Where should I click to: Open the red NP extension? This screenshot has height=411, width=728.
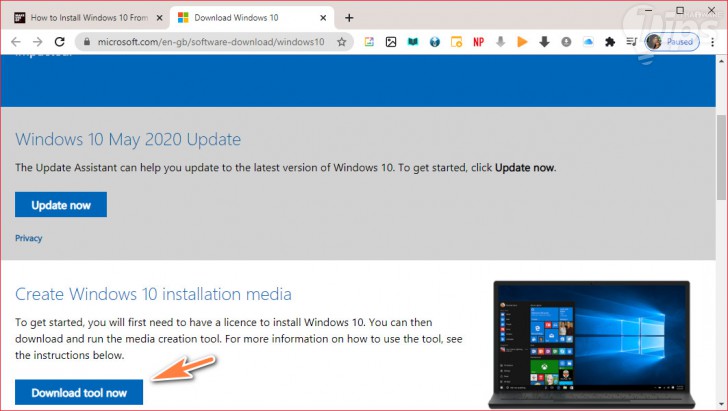tap(478, 42)
